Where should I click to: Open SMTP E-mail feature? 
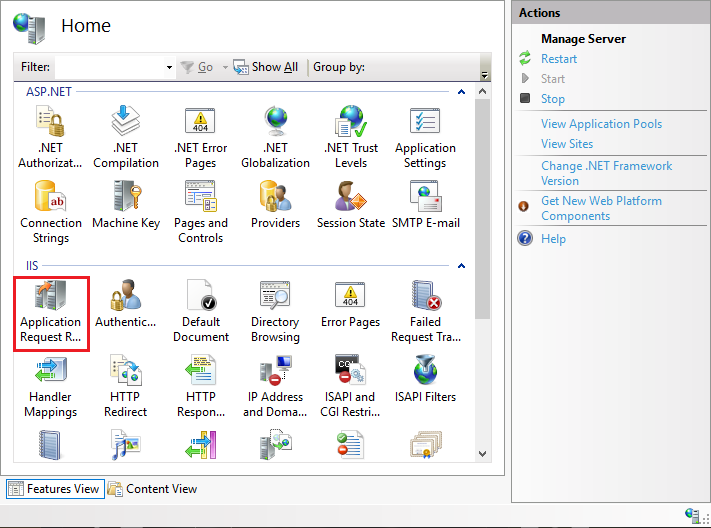(x=426, y=205)
